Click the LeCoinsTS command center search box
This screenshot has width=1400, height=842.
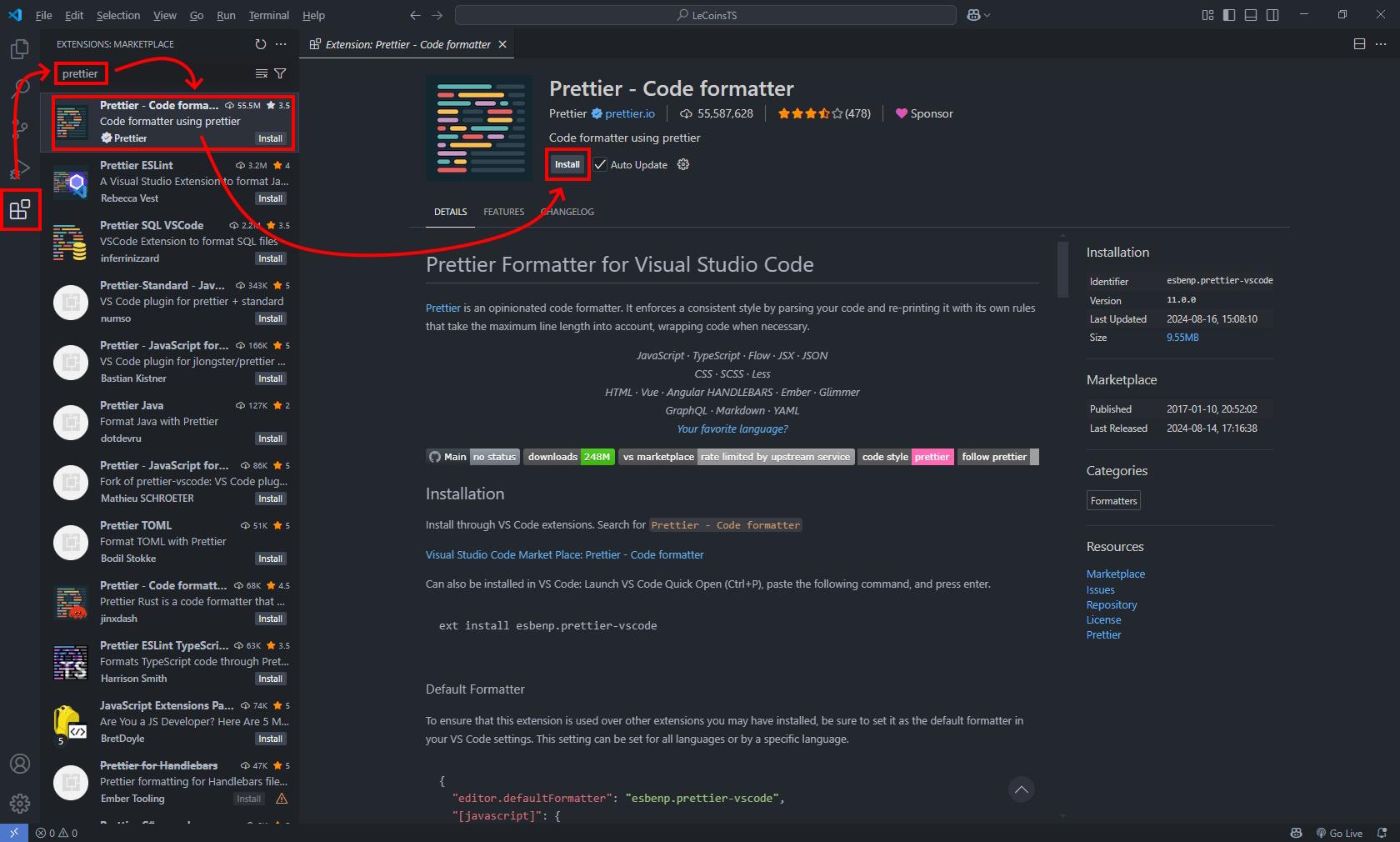pos(706,15)
